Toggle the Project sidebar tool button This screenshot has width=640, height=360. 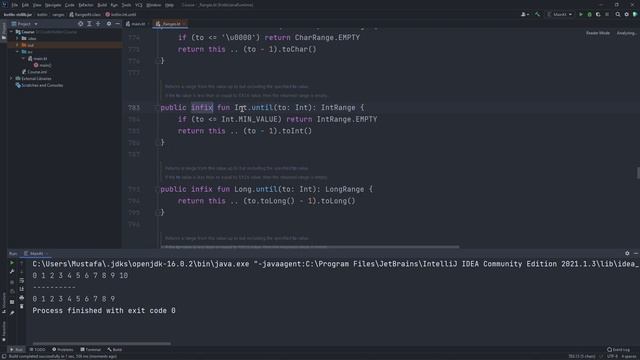click(4, 31)
